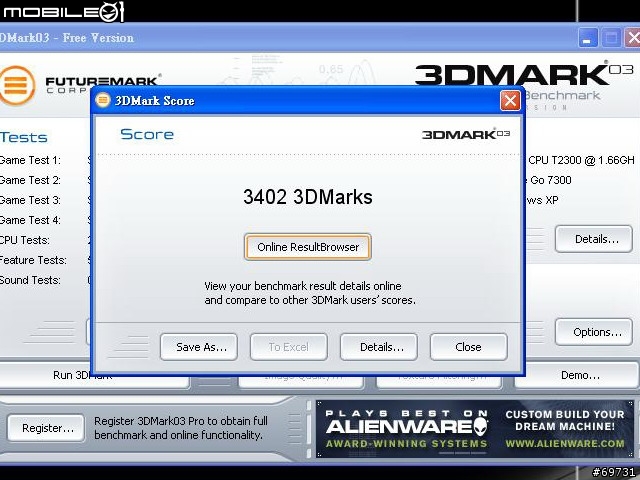
Task: Click the Game Test 1 label
Action: [x=30, y=160]
